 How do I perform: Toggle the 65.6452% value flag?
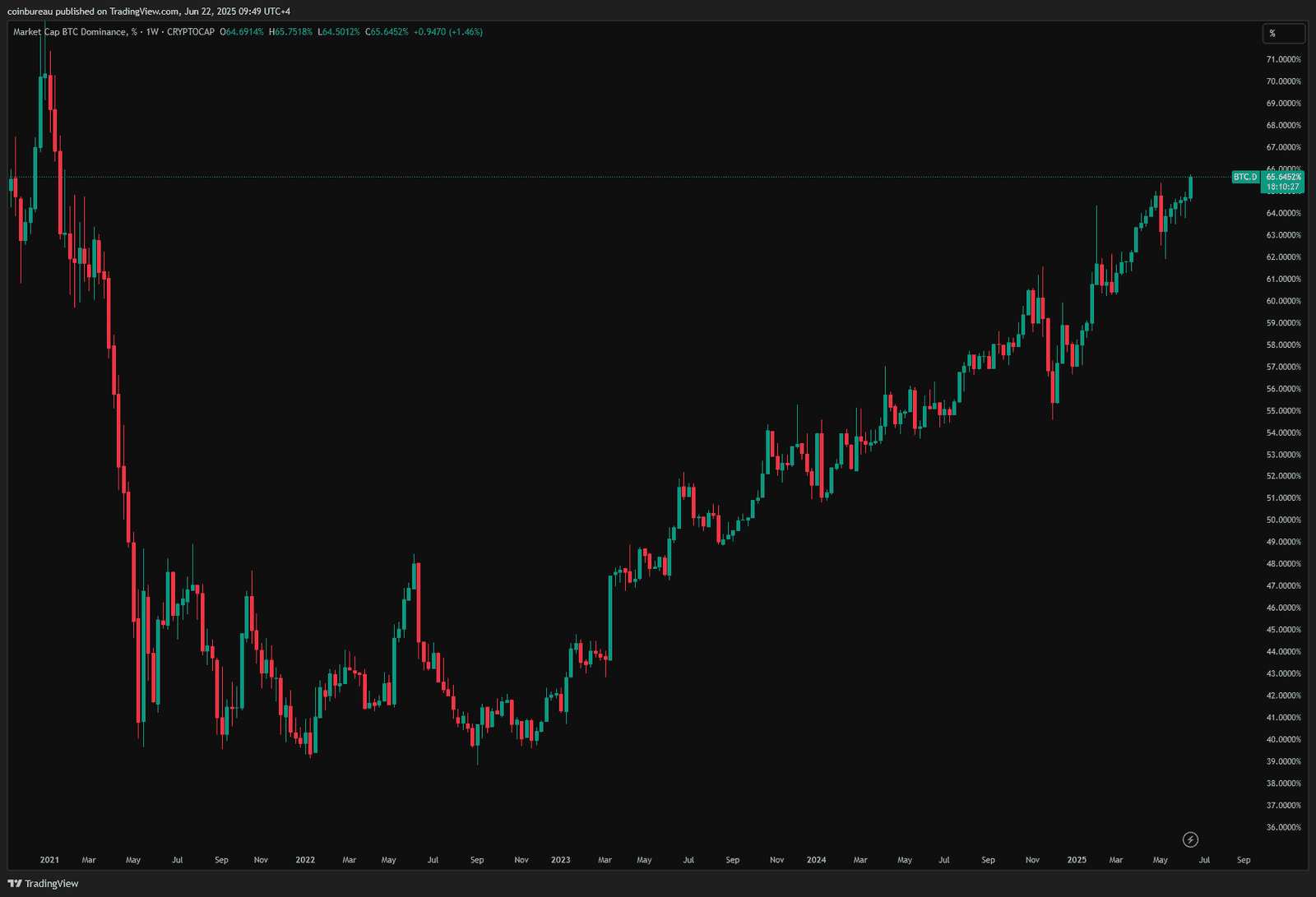(1283, 176)
